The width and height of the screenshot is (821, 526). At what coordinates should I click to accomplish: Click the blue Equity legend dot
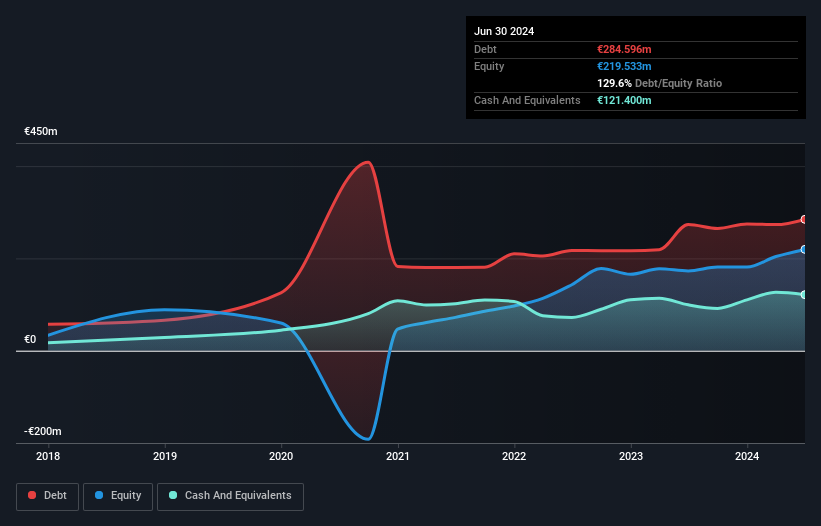pyautogui.click(x=99, y=495)
